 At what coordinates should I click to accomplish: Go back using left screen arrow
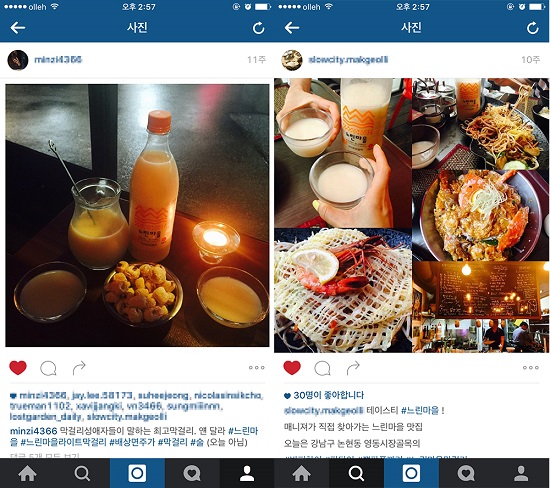pos(18,28)
